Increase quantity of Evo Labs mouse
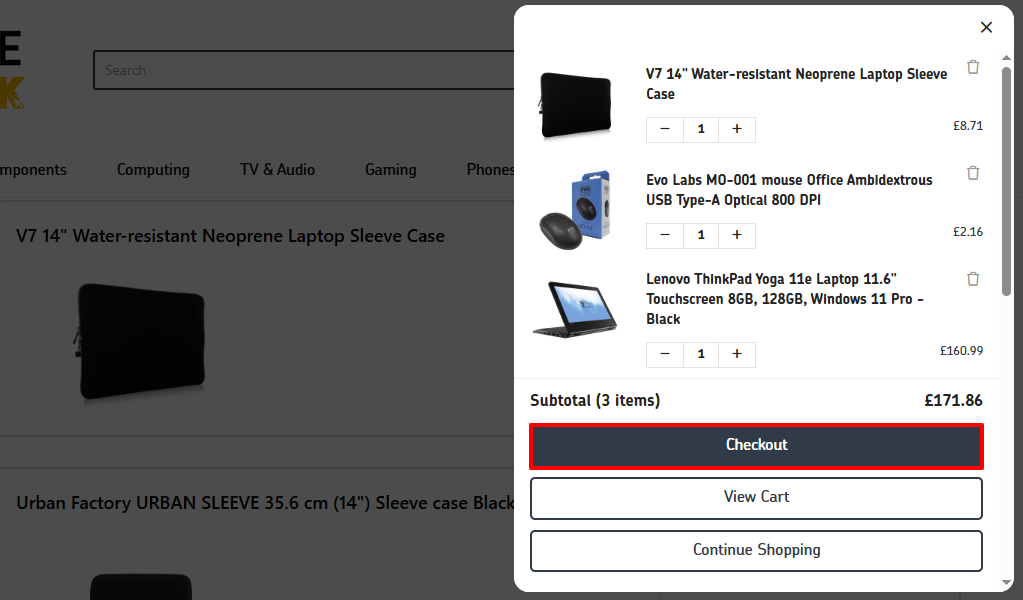 point(737,235)
